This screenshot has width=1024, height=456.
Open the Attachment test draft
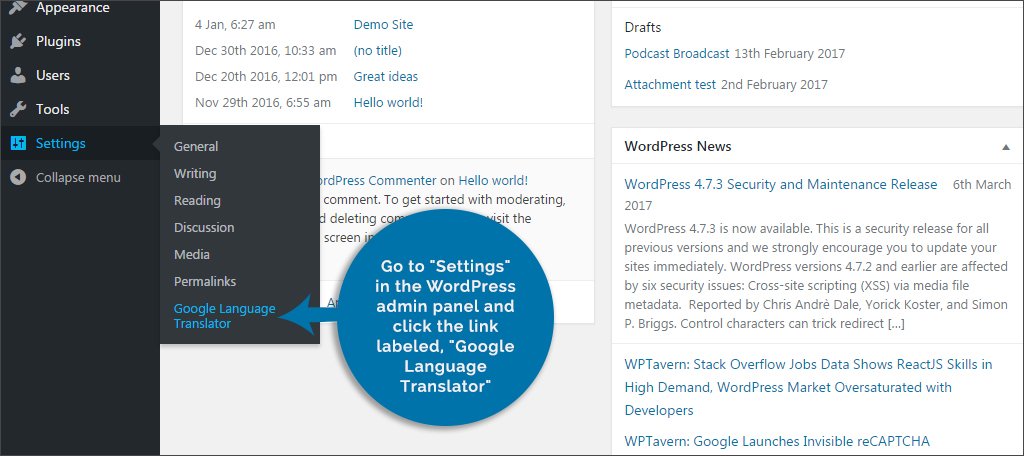670,84
